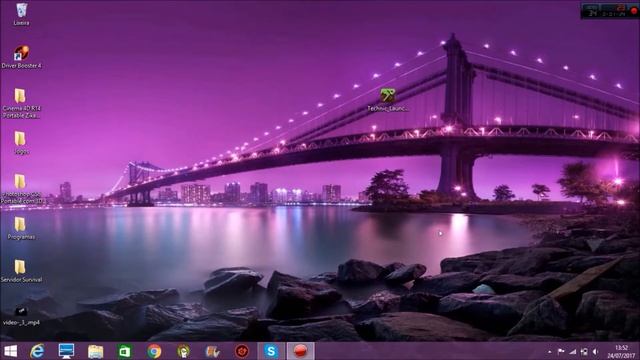640x360 pixels.
Task: Launch Google Chrome from taskbar
Action: pos(154,351)
